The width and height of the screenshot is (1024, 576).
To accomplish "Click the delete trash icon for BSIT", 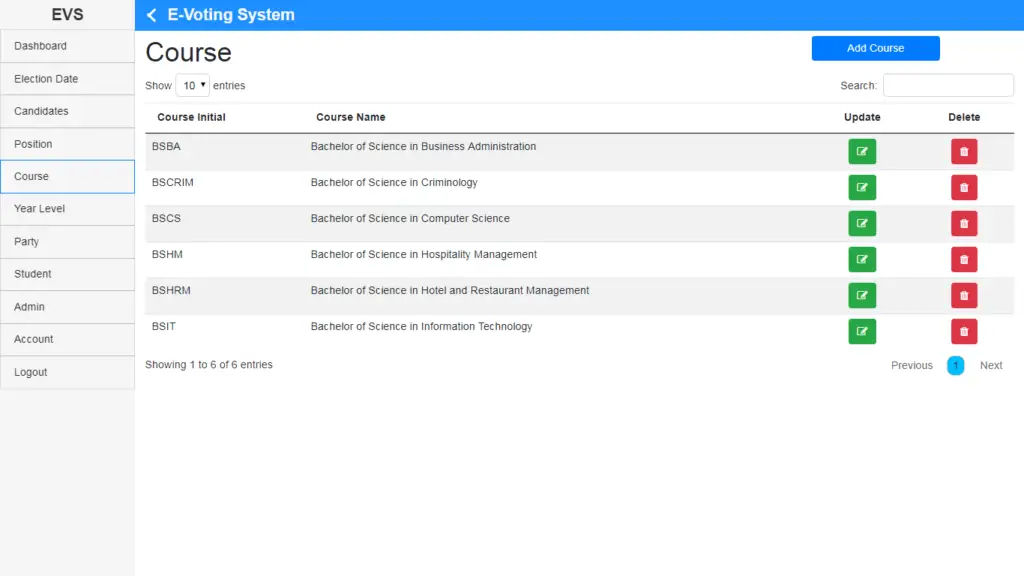I will click(x=963, y=331).
